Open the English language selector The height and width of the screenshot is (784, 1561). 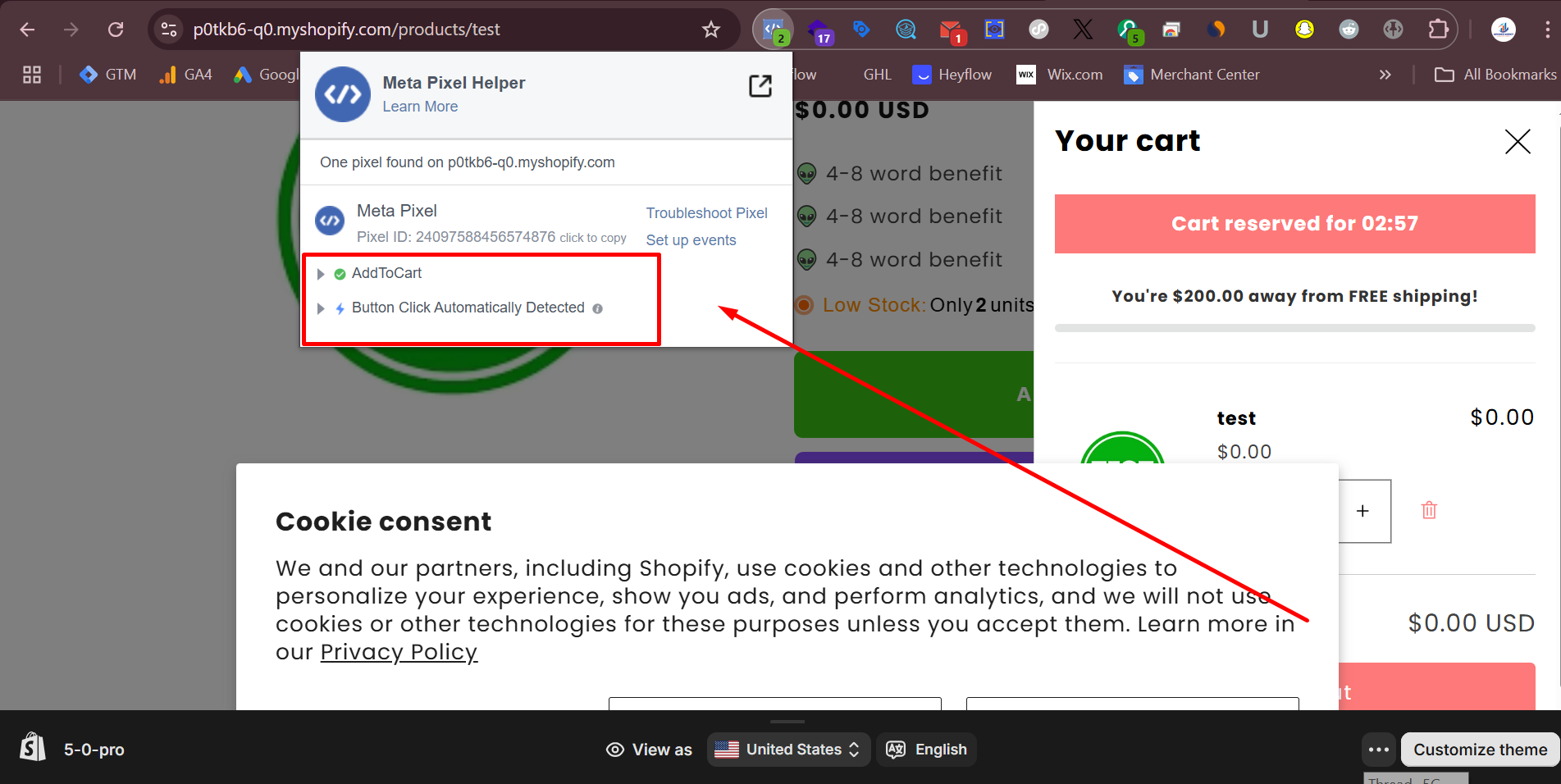[x=926, y=750]
